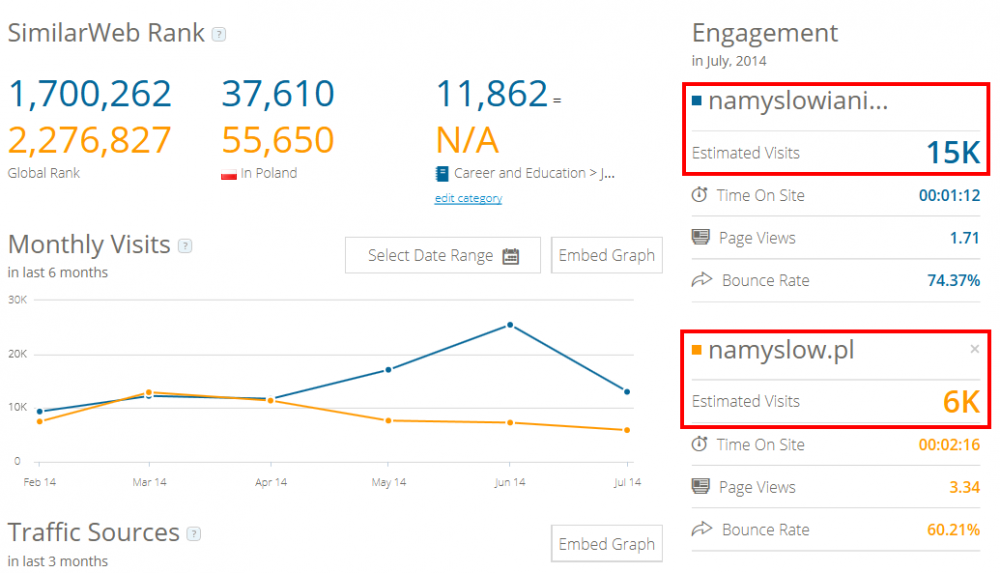Select the Jul 14 orange data point
1000x573 pixels.
point(627,430)
